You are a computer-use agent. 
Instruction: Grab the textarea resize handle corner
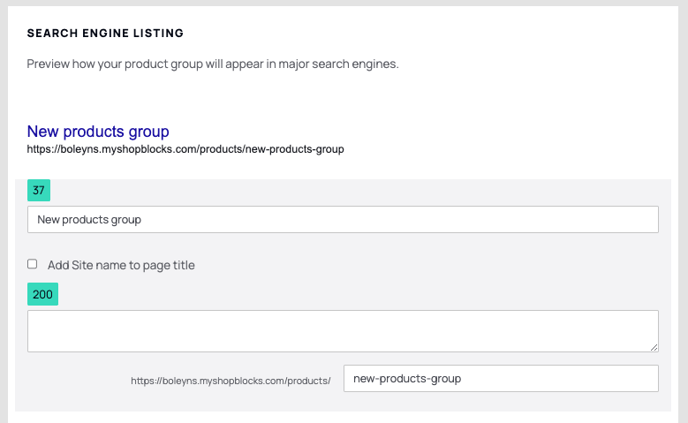pos(654,347)
